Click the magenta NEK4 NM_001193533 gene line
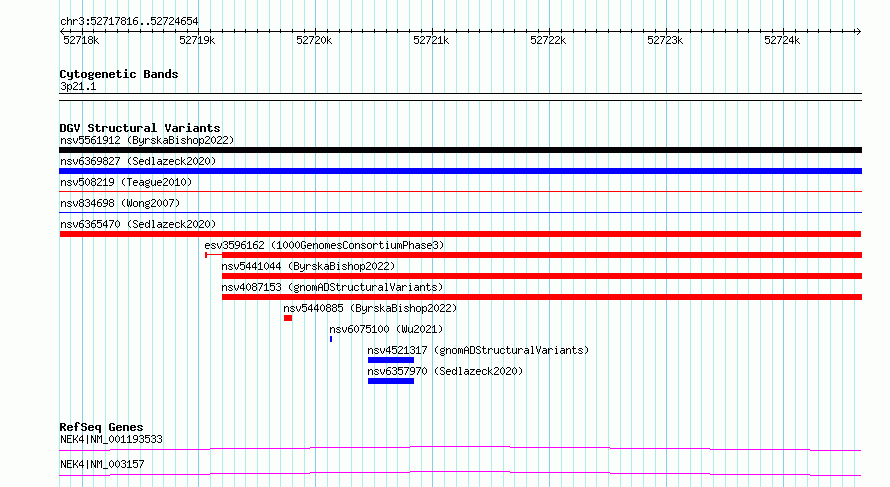890x487 pixels. pyautogui.click(x=460, y=448)
